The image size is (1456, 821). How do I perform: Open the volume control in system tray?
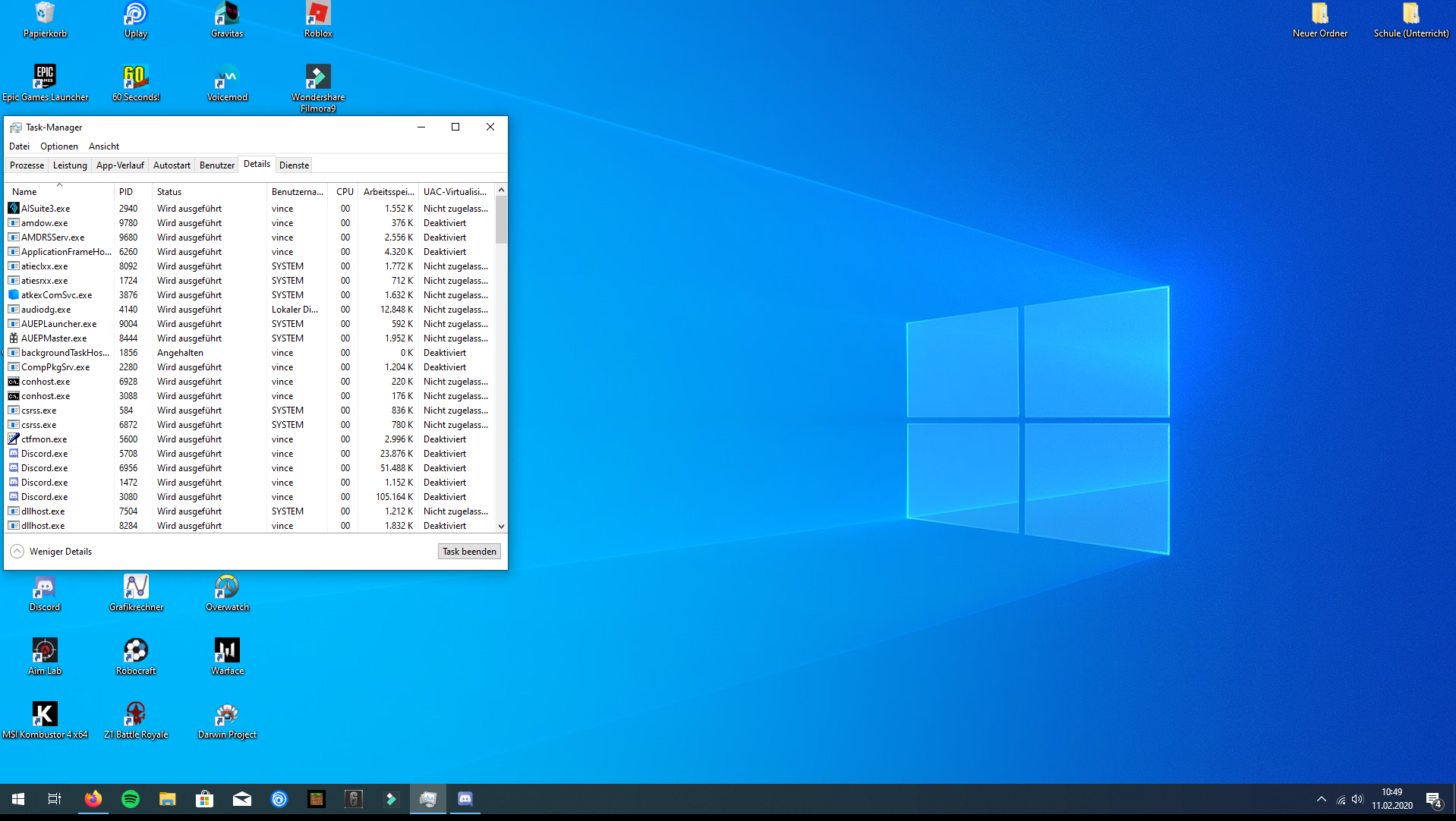click(1357, 799)
